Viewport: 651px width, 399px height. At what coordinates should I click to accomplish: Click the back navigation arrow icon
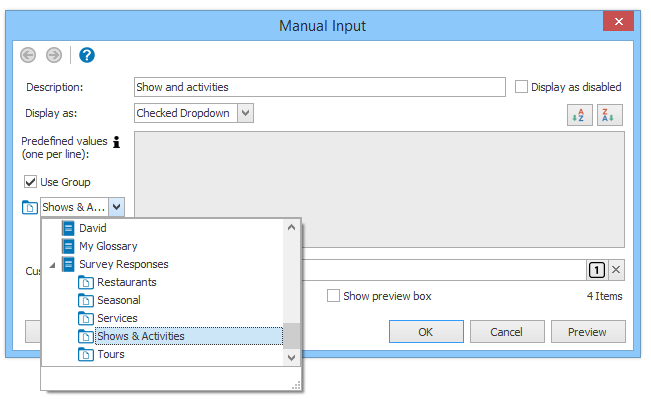point(28,55)
